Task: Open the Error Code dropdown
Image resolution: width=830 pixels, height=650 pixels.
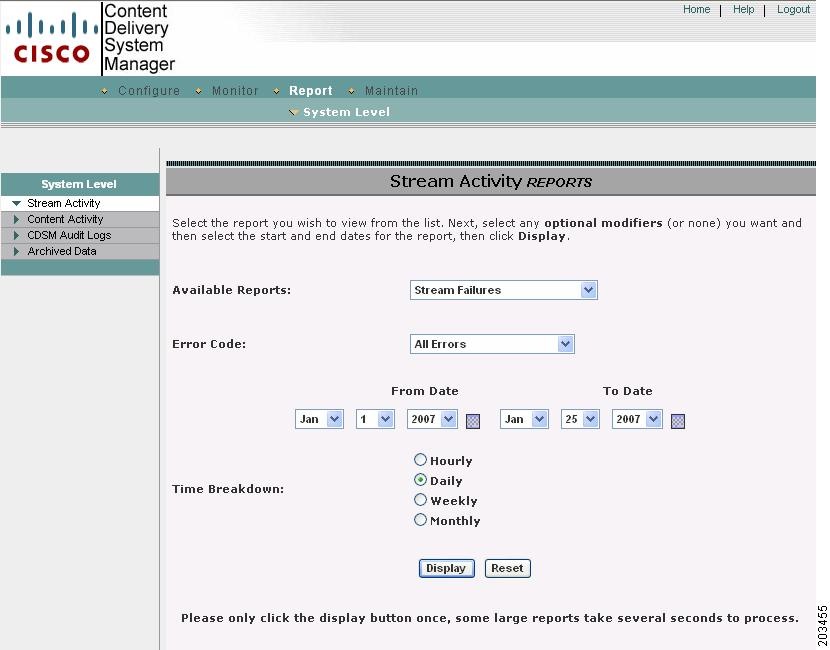Action: point(492,344)
